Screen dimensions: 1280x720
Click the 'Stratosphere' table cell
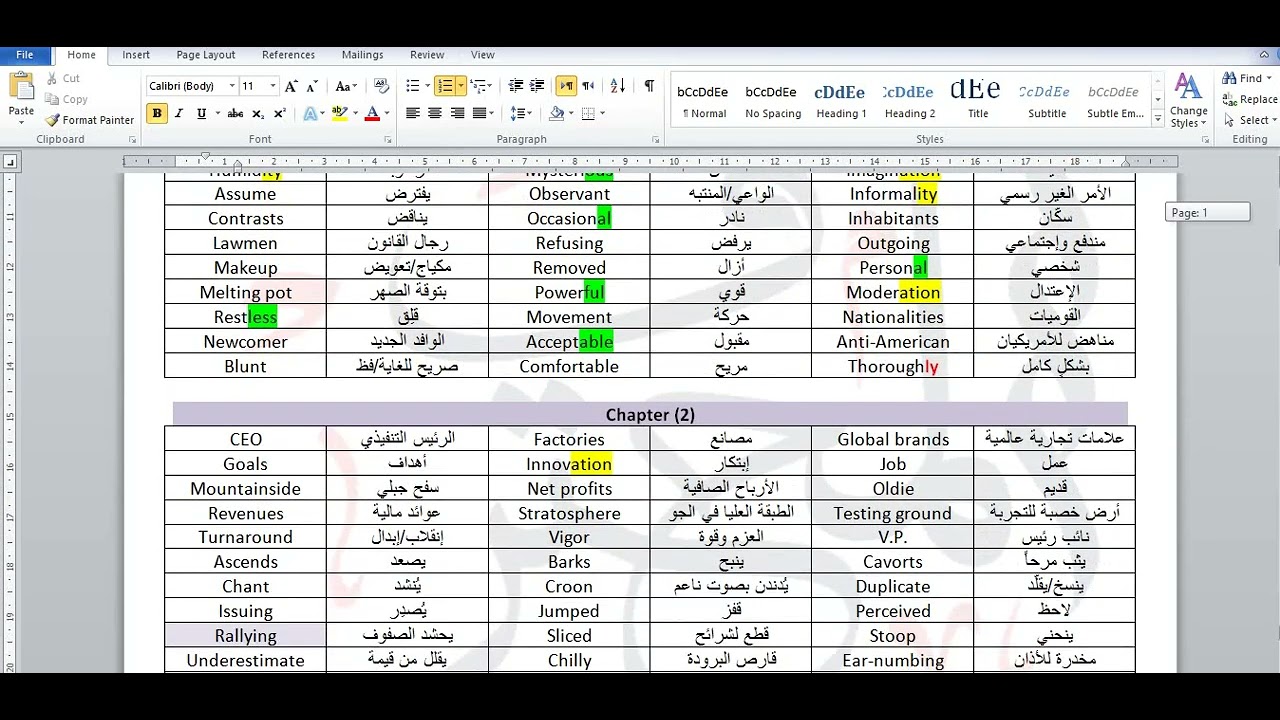pyautogui.click(x=569, y=513)
